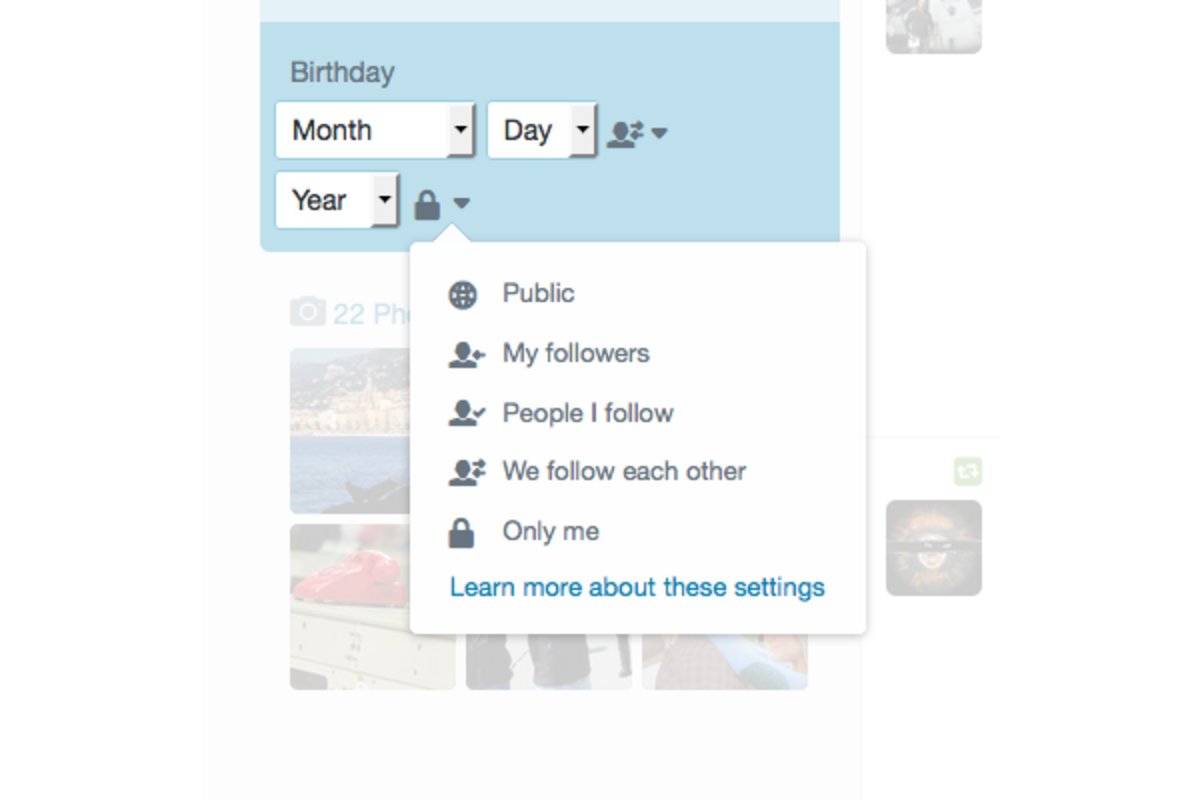Open the coastal town photo thumbnail
Image resolution: width=1200 pixels, height=800 pixels.
pyautogui.click(x=349, y=430)
